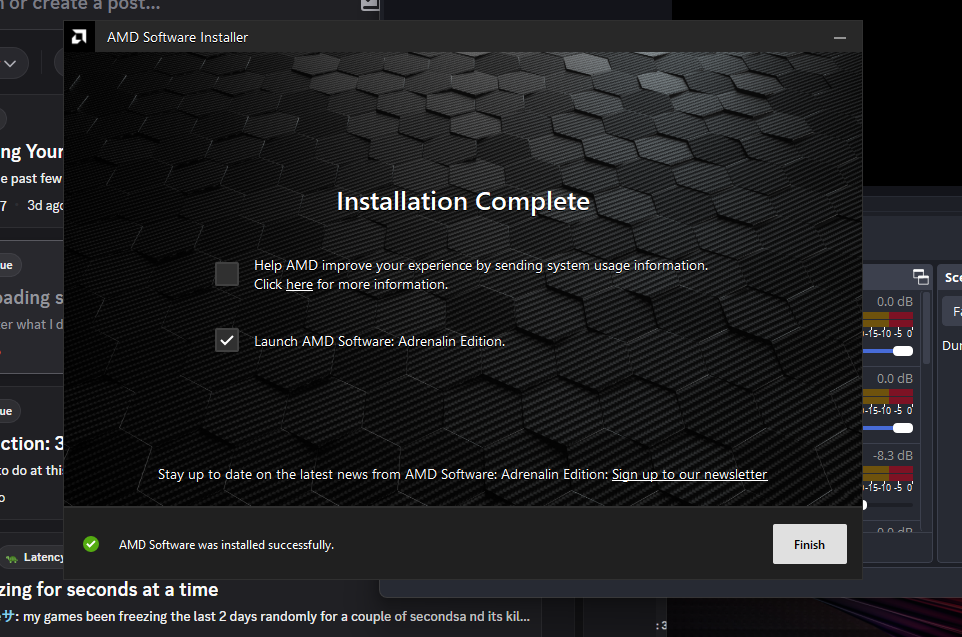The image size is (962, 637).
Task: Click the 'create a post' input field
Action: pyautogui.click(x=184, y=6)
